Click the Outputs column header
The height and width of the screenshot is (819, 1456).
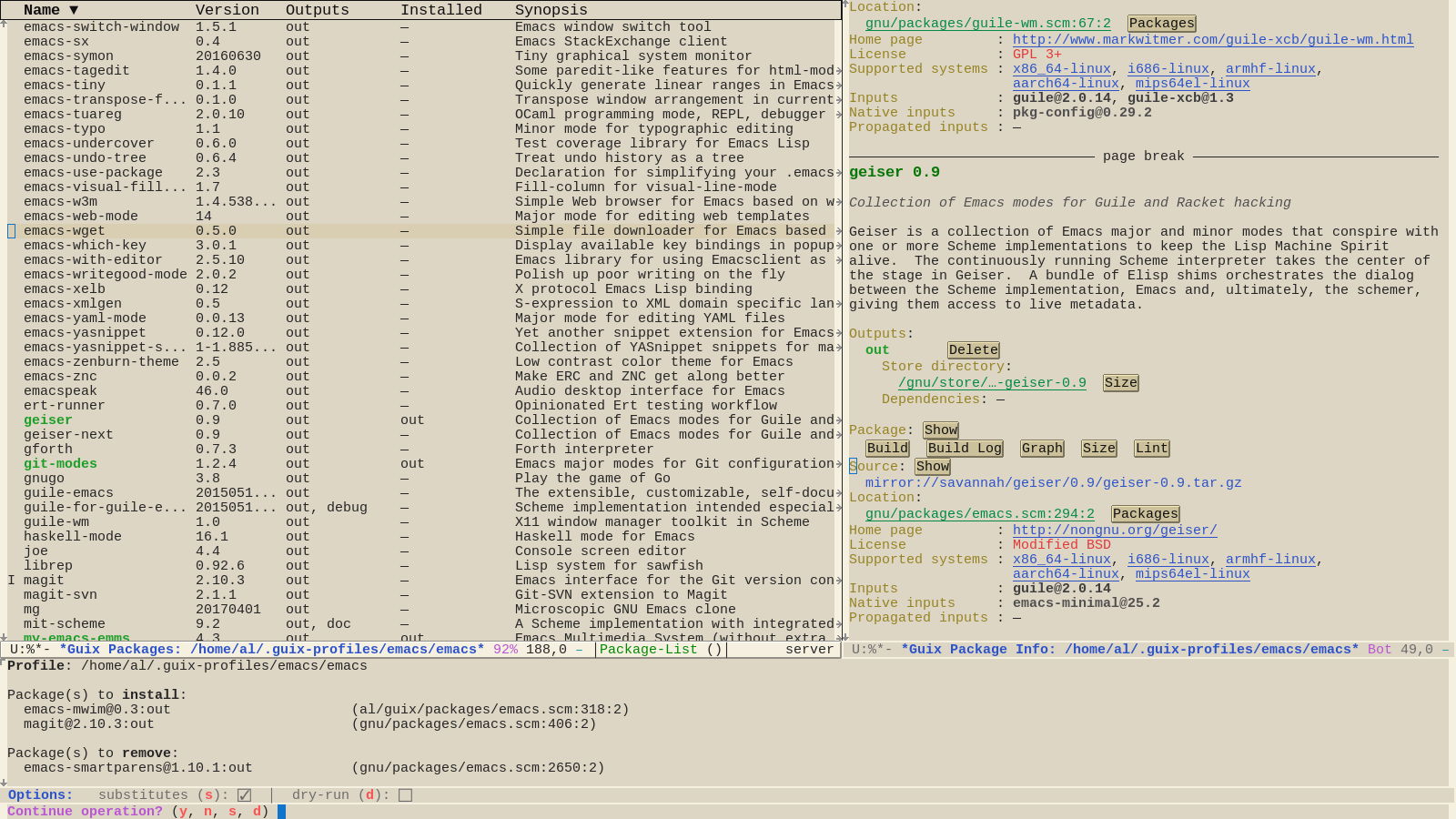click(x=318, y=10)
